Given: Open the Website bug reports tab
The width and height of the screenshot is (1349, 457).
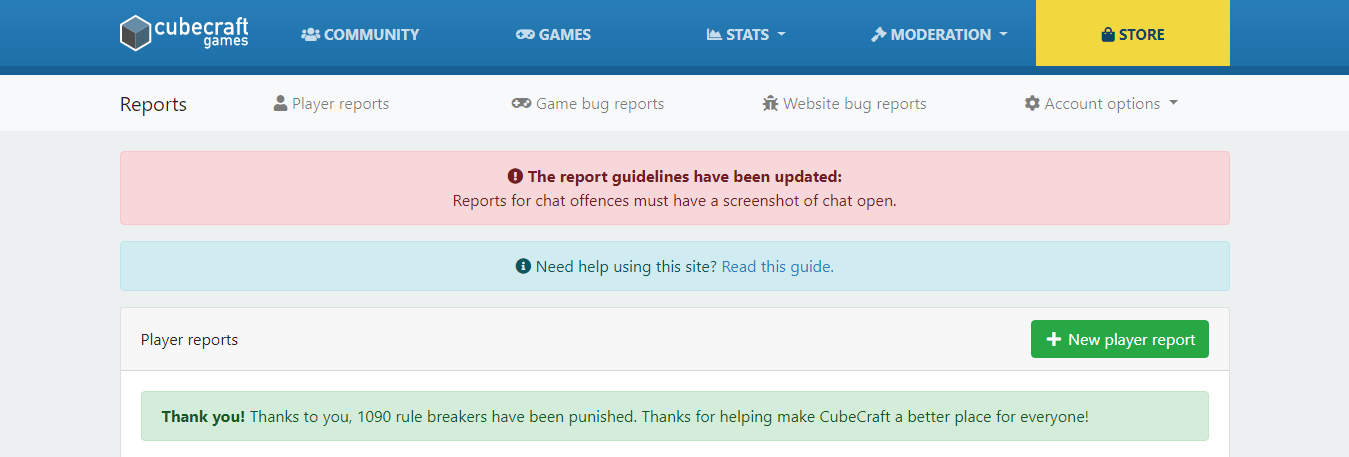Looking at the screenshot, I should click(844, 103).
